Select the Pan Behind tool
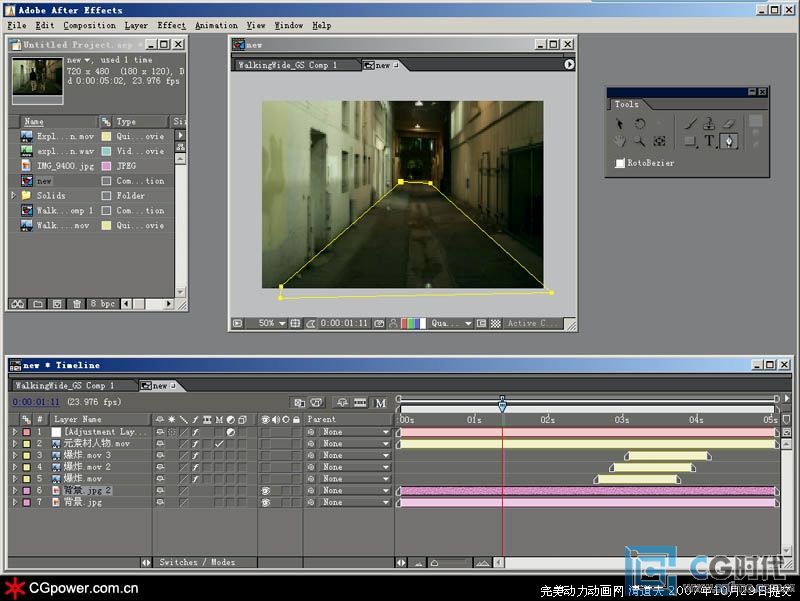 tap(659, 141)
